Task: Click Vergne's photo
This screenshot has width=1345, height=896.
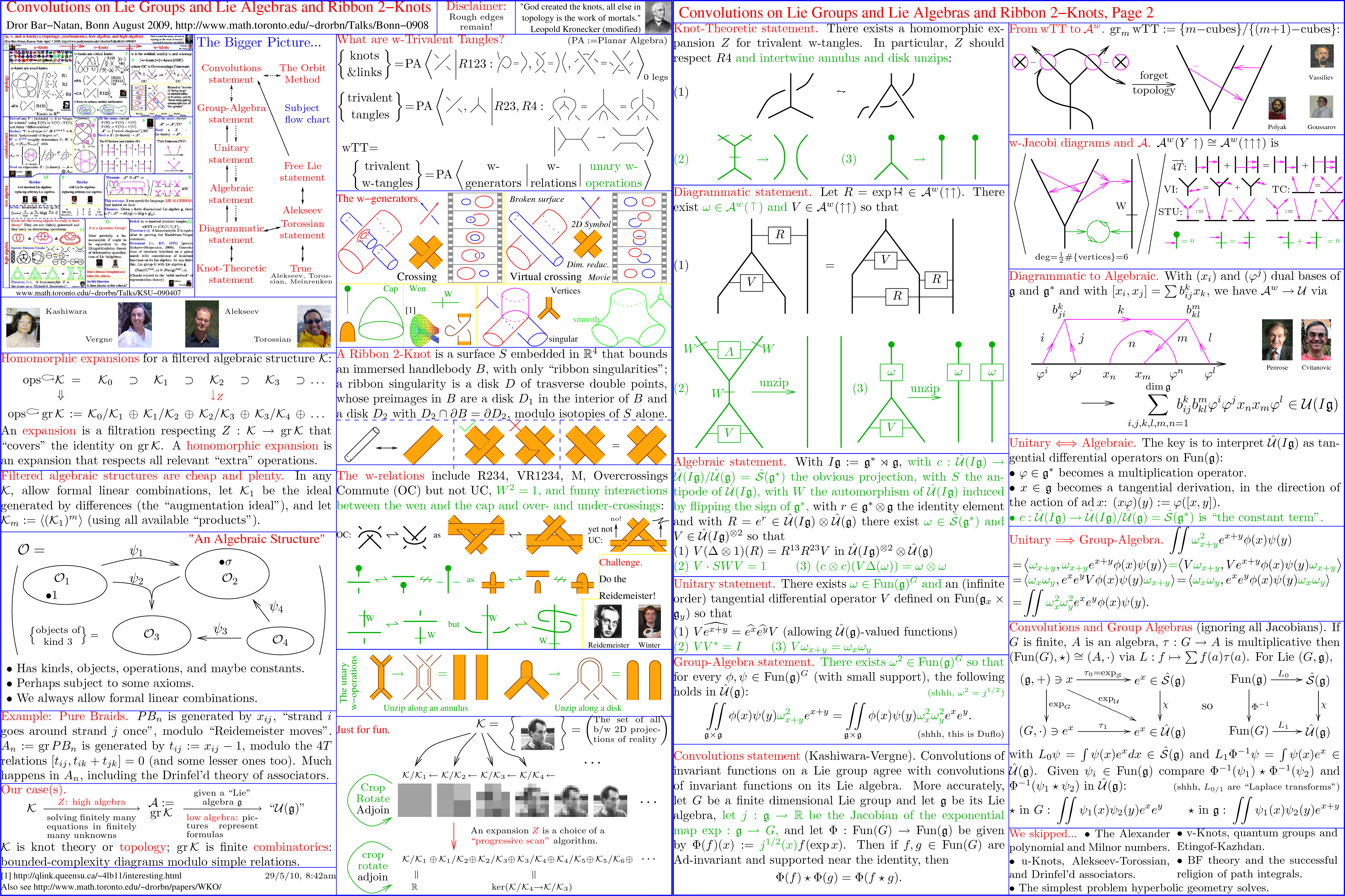Action: point(135,325)
